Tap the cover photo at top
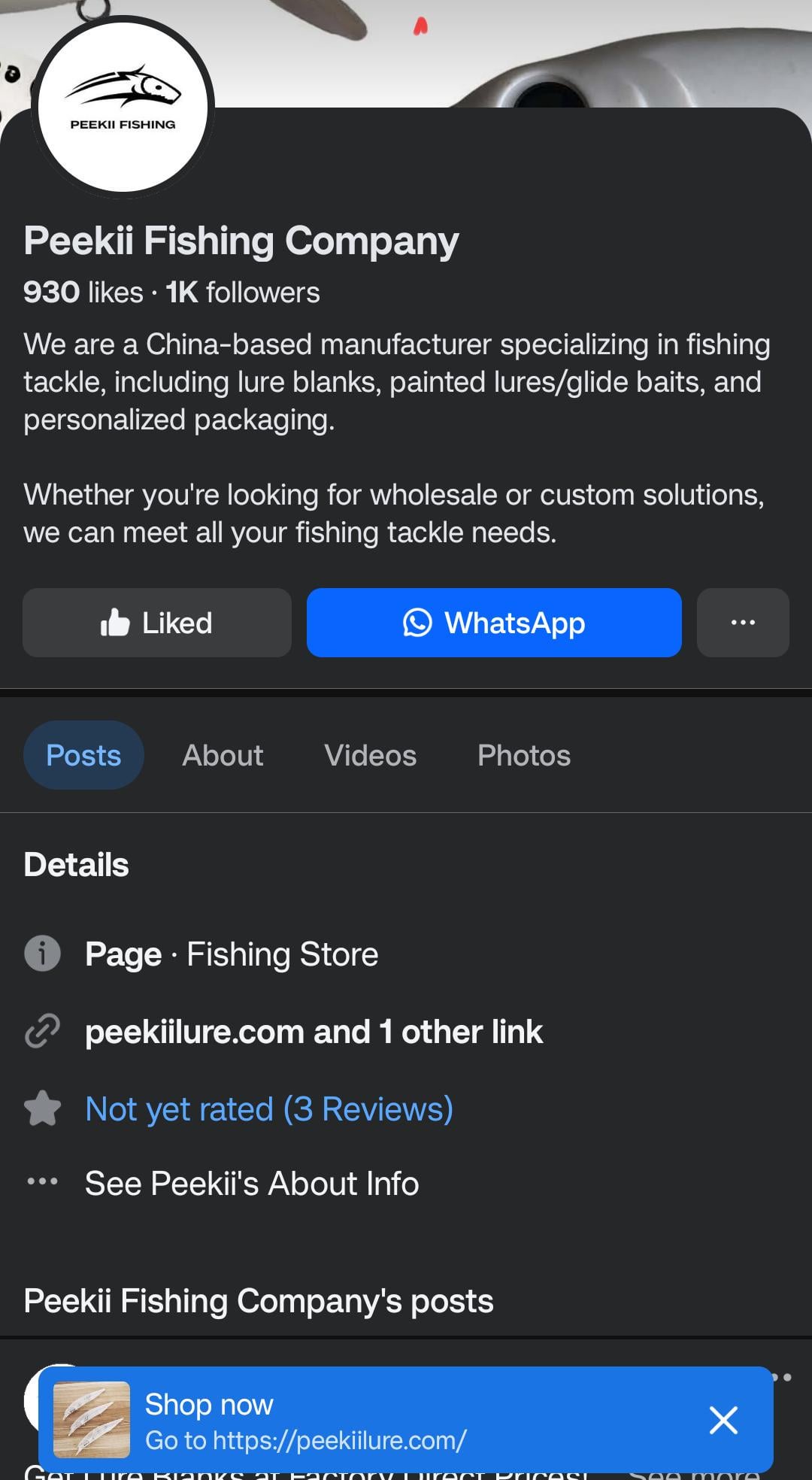The height and width of the screenshot is (1480, 812). 526,45
